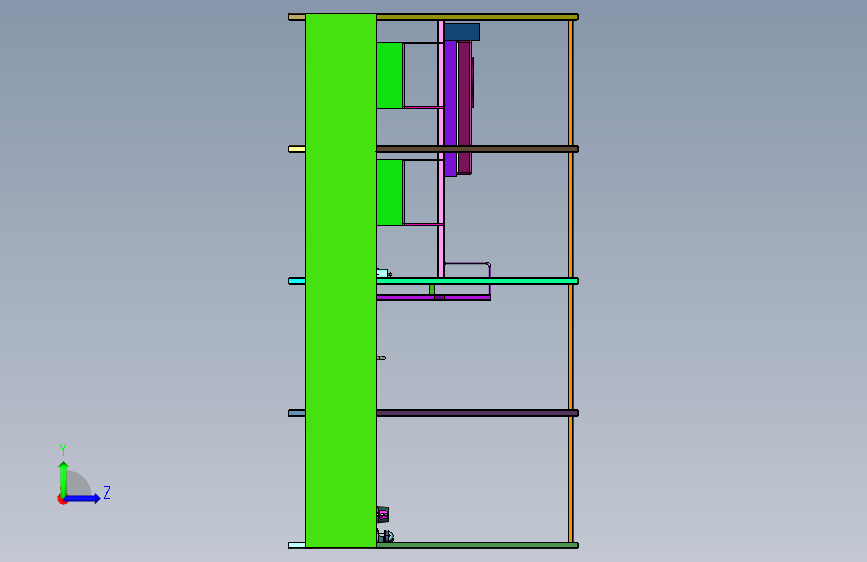The width and height of the screenshot is (867, 562).
Task: Click the red origin ball of the triad
Action: (x=62, y=499)
